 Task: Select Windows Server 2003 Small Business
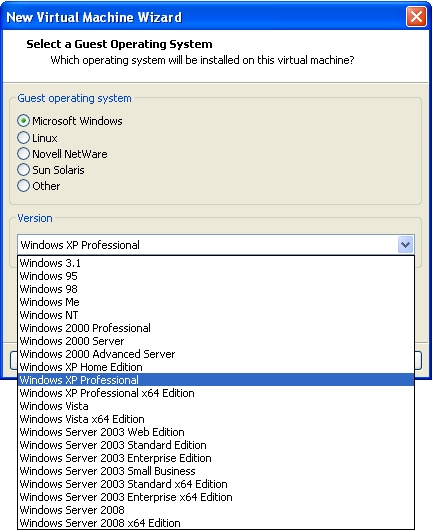click(216, 471)
